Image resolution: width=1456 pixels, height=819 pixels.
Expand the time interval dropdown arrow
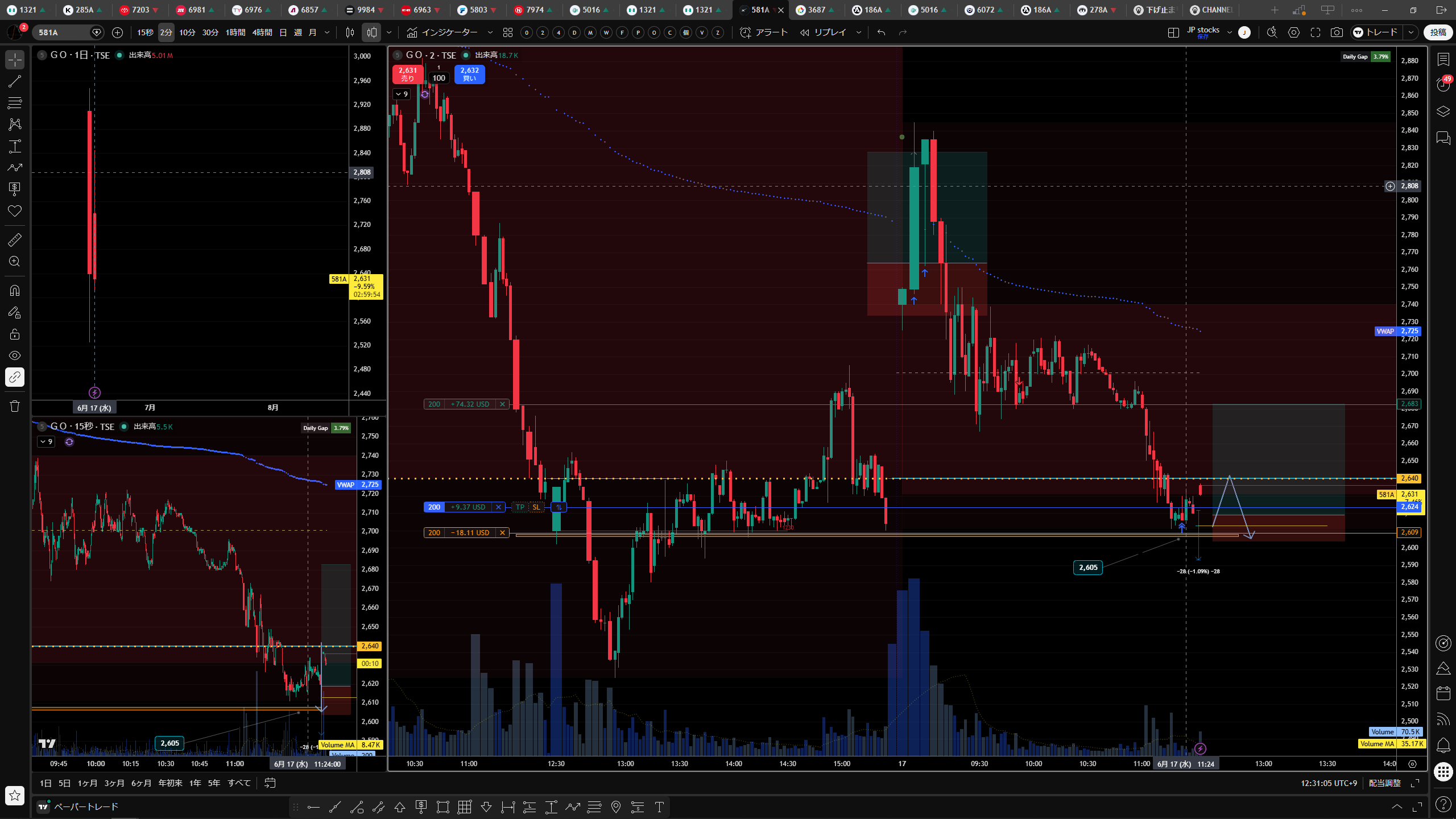[327, 32]
